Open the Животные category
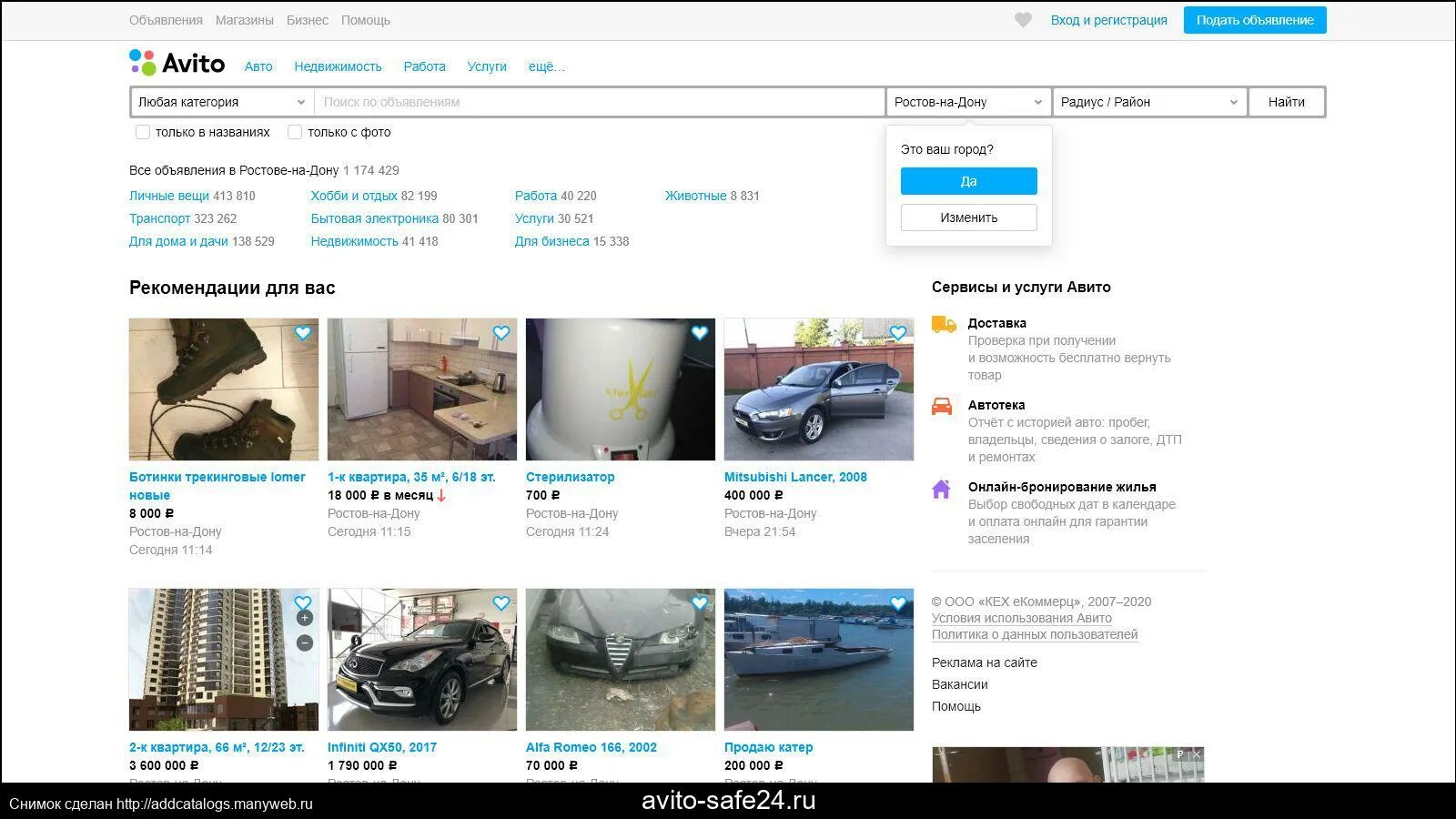This screenshot has width=1456, height=819. [695, 196]
